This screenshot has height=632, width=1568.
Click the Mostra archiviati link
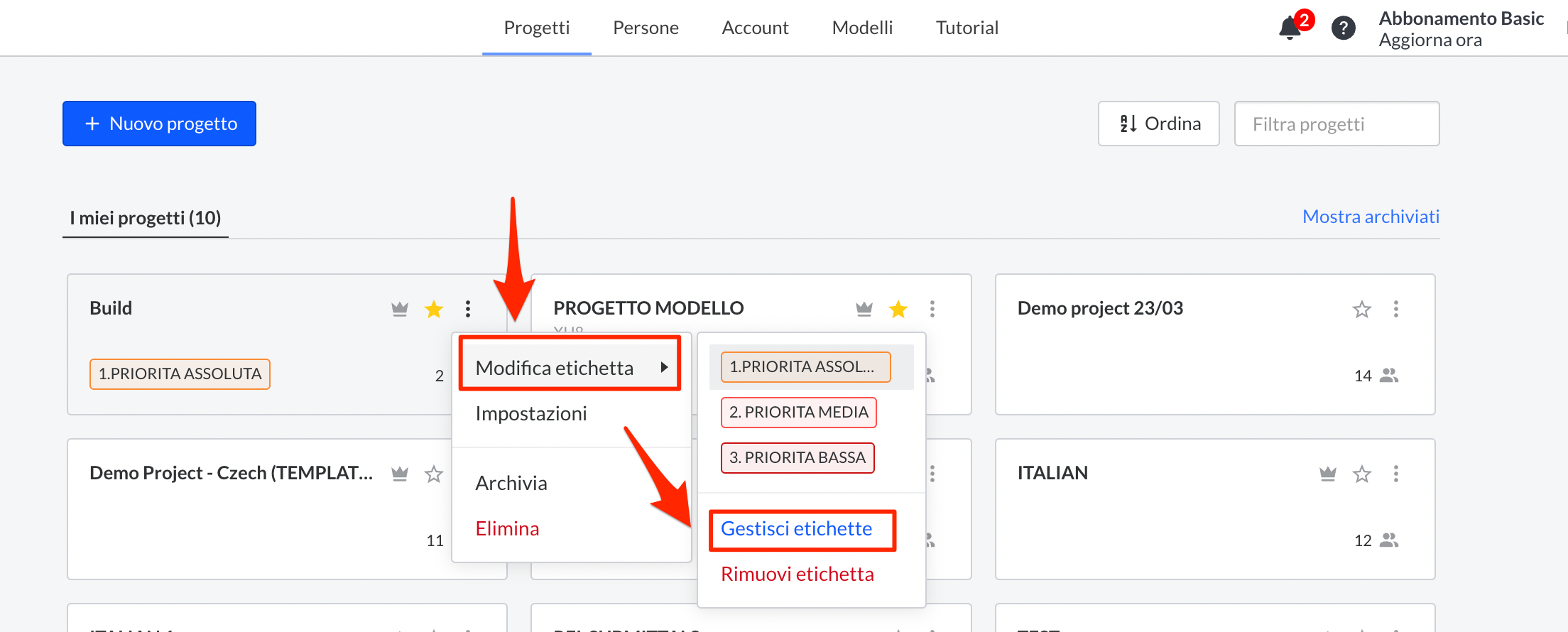[x=1371, y=217]
